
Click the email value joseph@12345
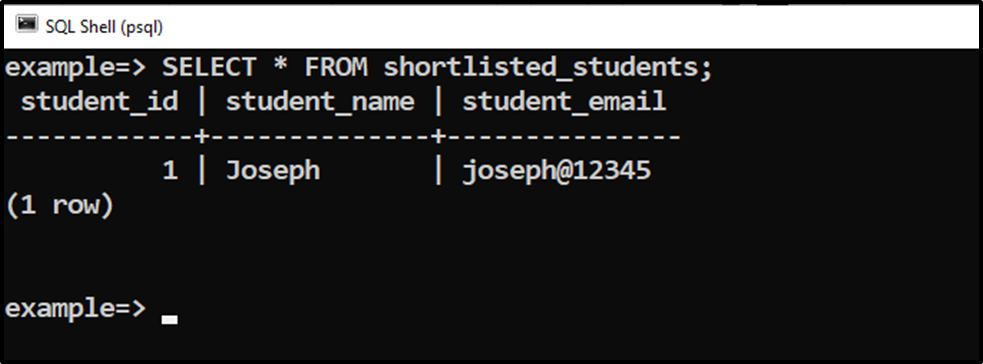click(557, 171)
